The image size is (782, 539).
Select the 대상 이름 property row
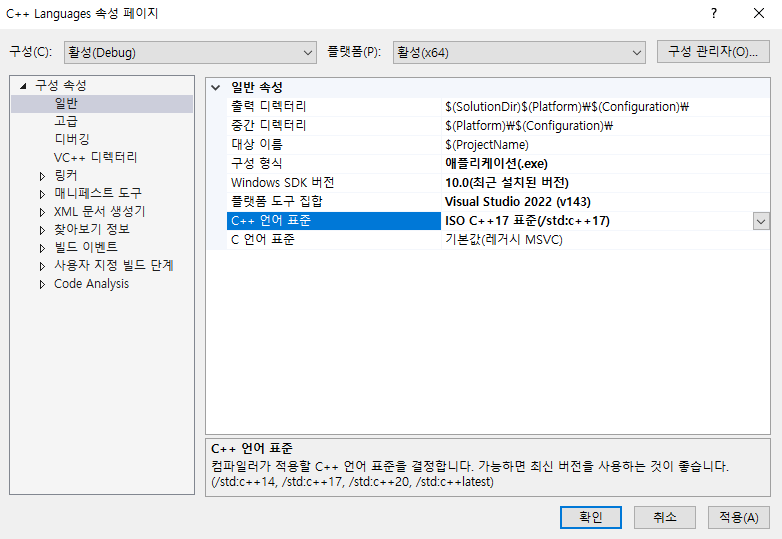[x=498, y=145]
